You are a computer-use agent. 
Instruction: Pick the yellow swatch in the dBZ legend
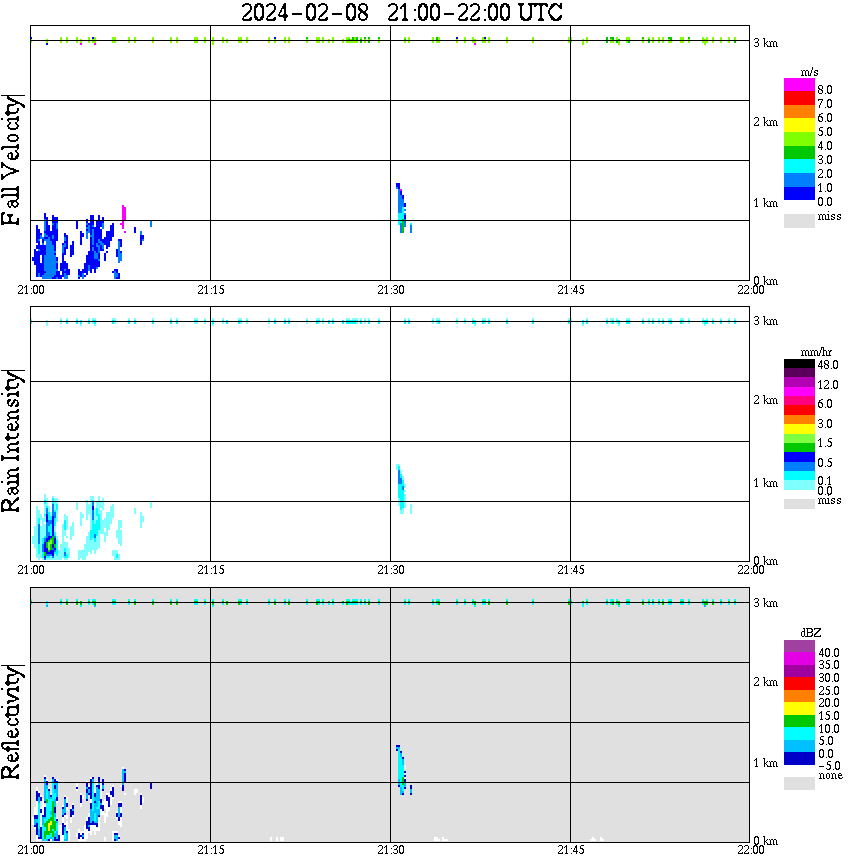[x=799, y=708]
